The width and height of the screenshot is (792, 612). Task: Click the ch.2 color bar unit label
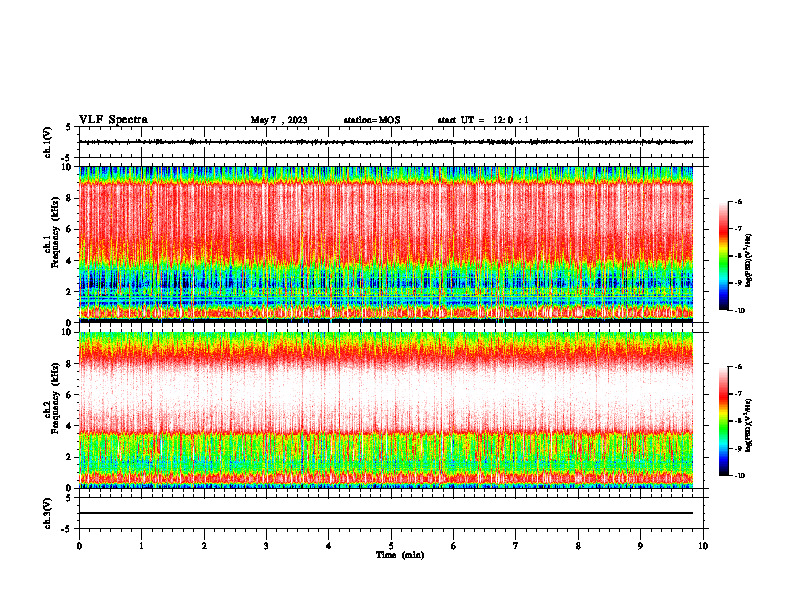click(x=749, y=426)
